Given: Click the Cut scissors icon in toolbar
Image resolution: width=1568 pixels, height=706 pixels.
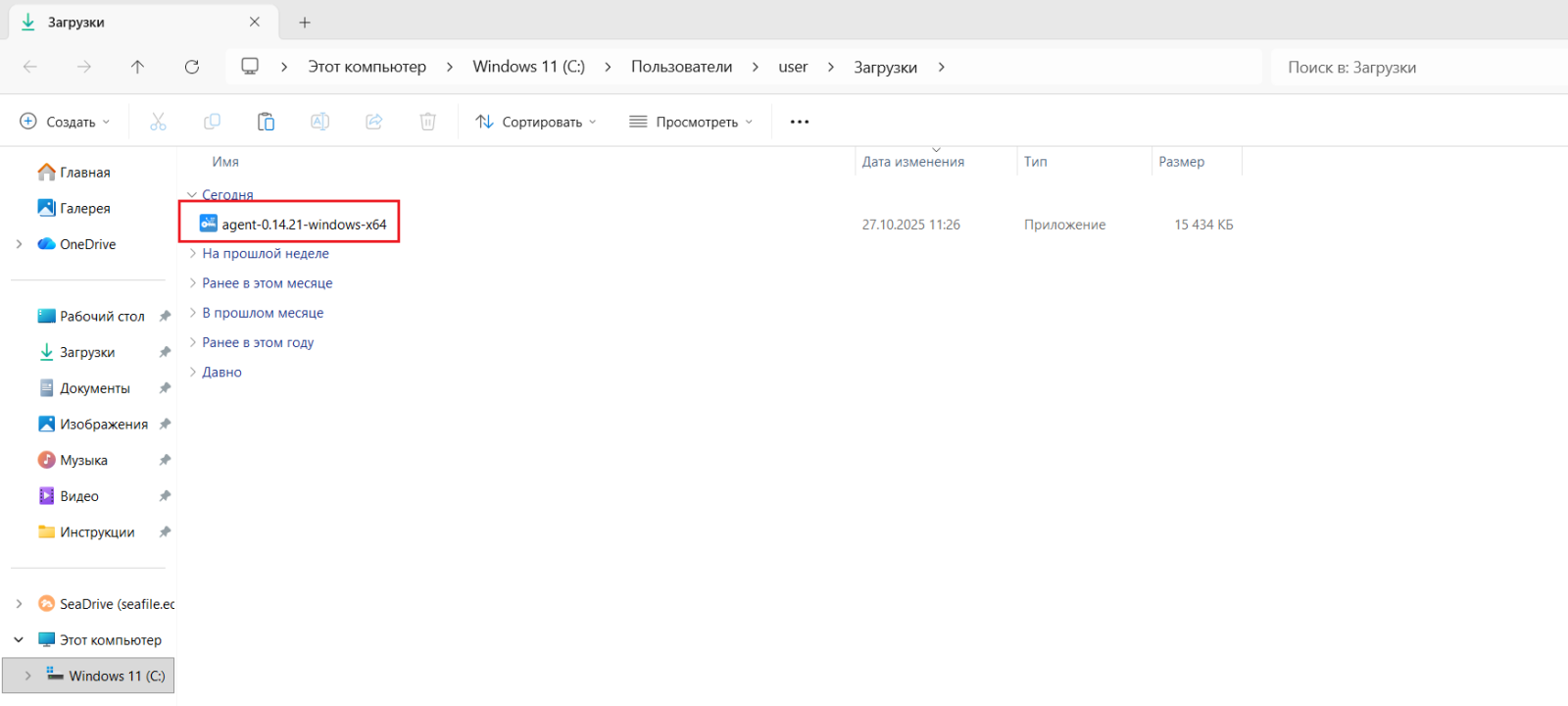Looking at the screenshot, I should tap(158, 122).
